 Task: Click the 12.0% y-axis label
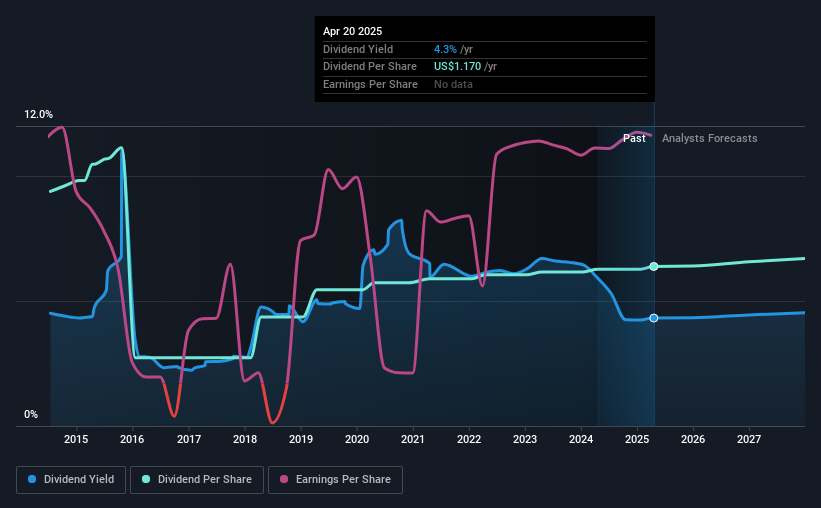[x=38, y=115]
